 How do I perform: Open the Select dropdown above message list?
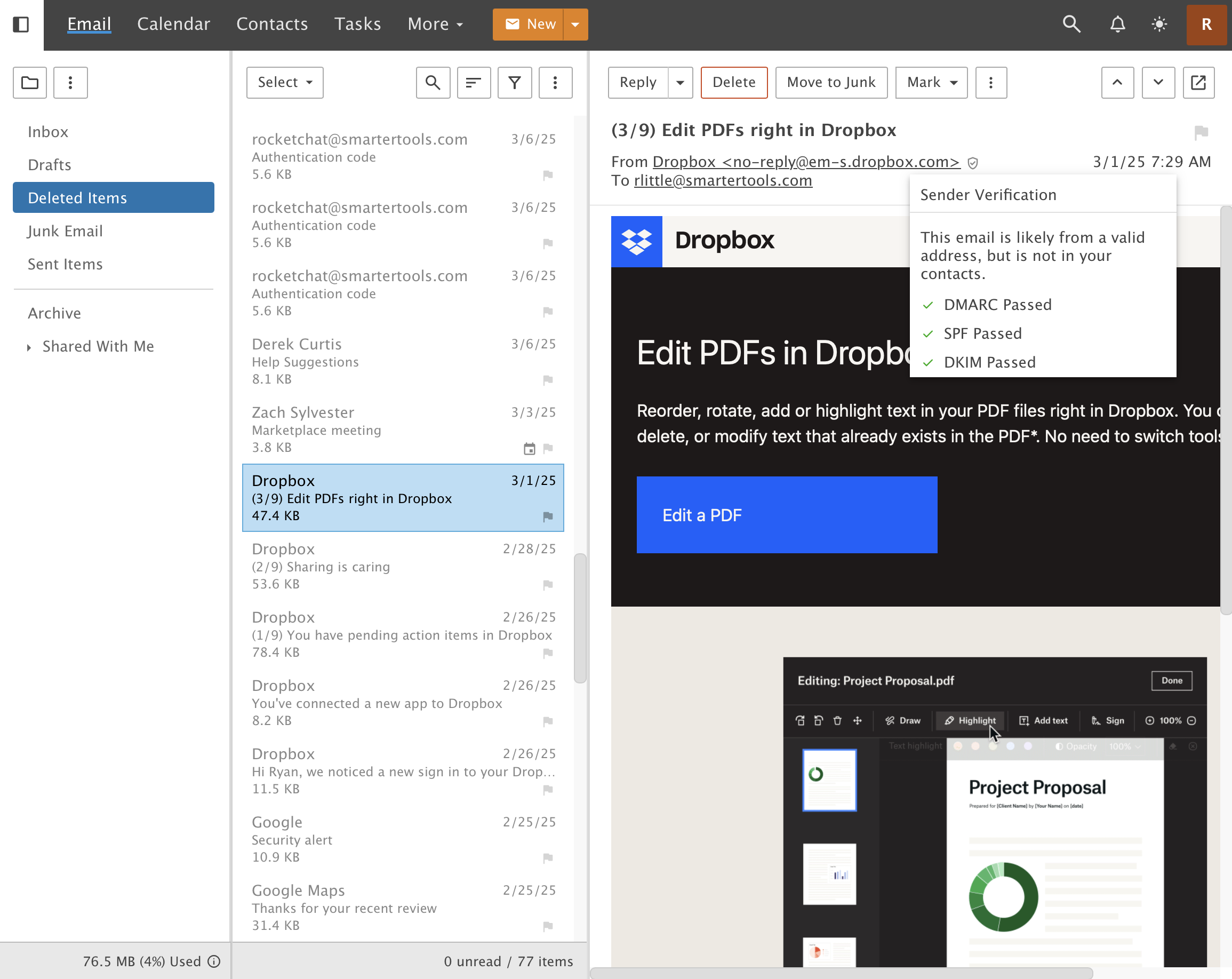click(x=284, y=82)
